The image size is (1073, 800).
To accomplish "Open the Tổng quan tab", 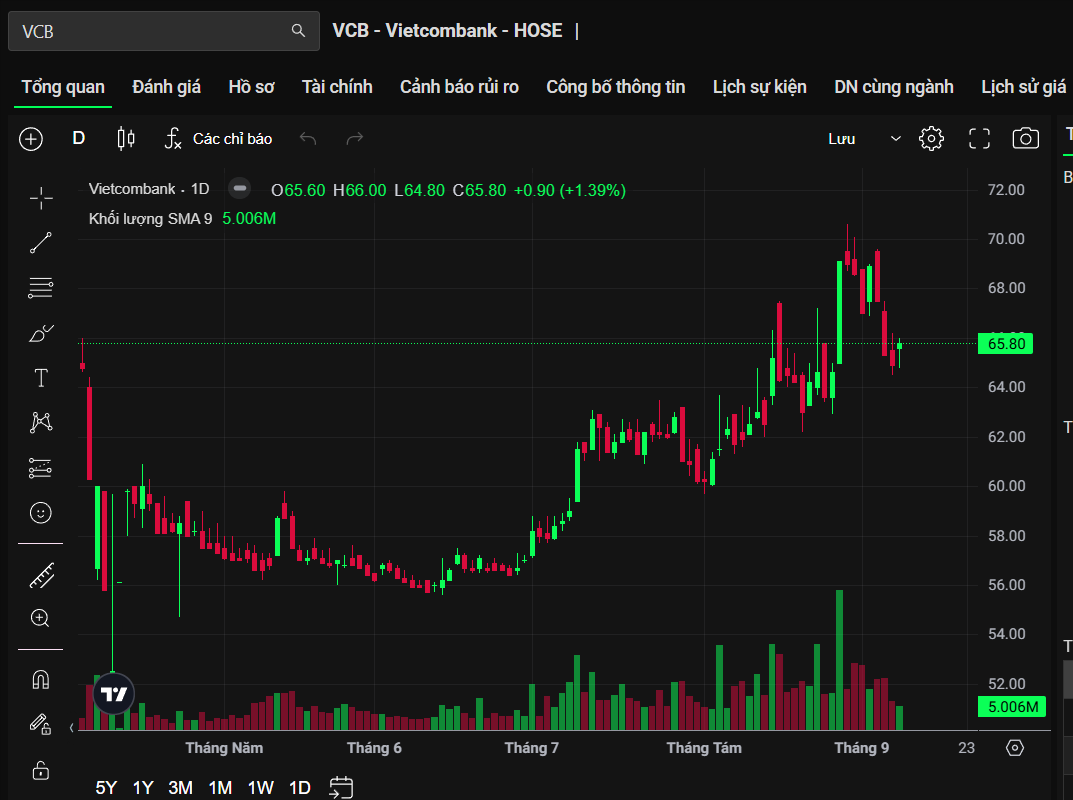I will coord(63,87).
